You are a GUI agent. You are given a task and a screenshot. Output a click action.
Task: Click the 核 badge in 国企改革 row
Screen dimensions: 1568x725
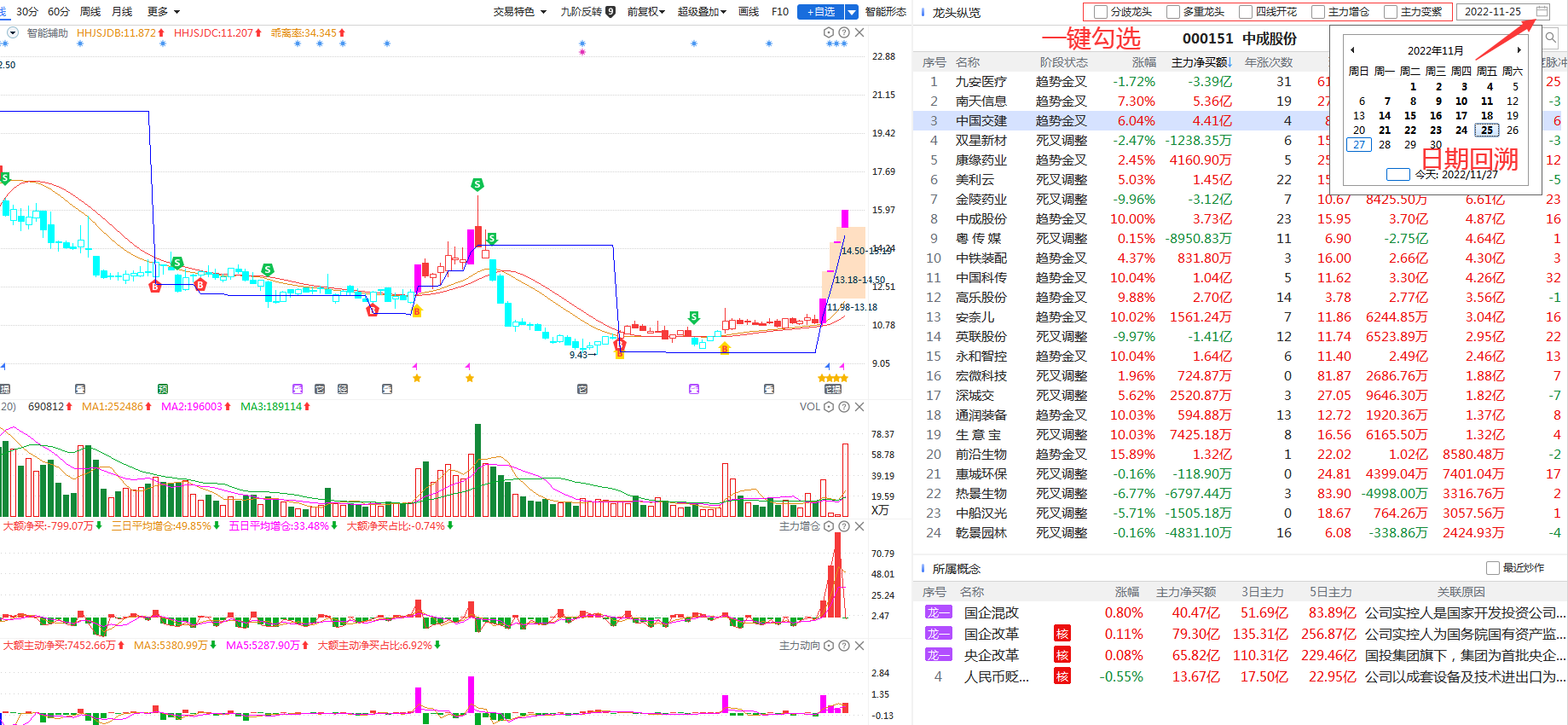pyautogui.click(x=1062, y=634)
